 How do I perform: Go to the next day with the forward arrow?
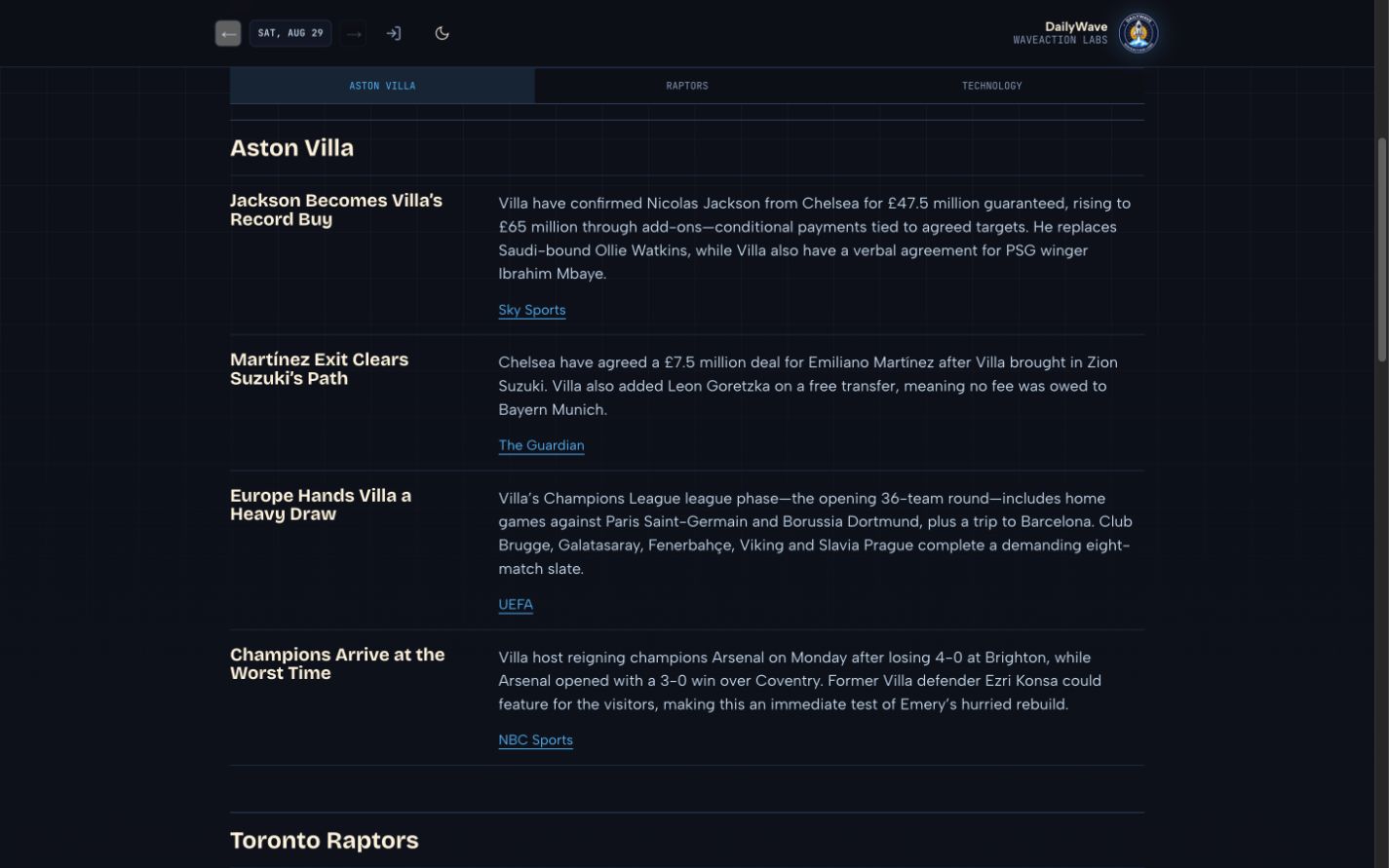[x=354, y=33]
